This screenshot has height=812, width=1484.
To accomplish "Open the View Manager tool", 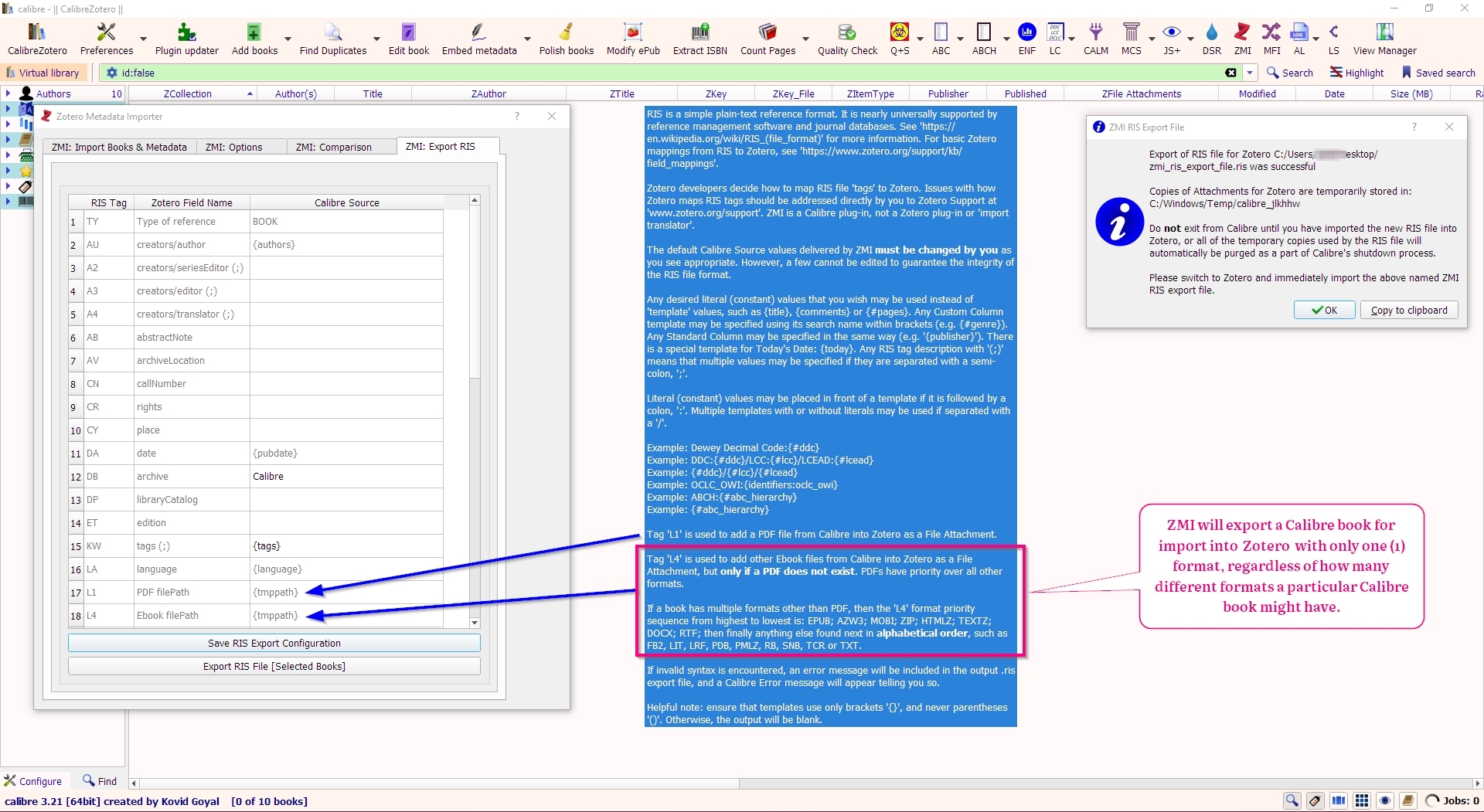I will coord(1384,39).
